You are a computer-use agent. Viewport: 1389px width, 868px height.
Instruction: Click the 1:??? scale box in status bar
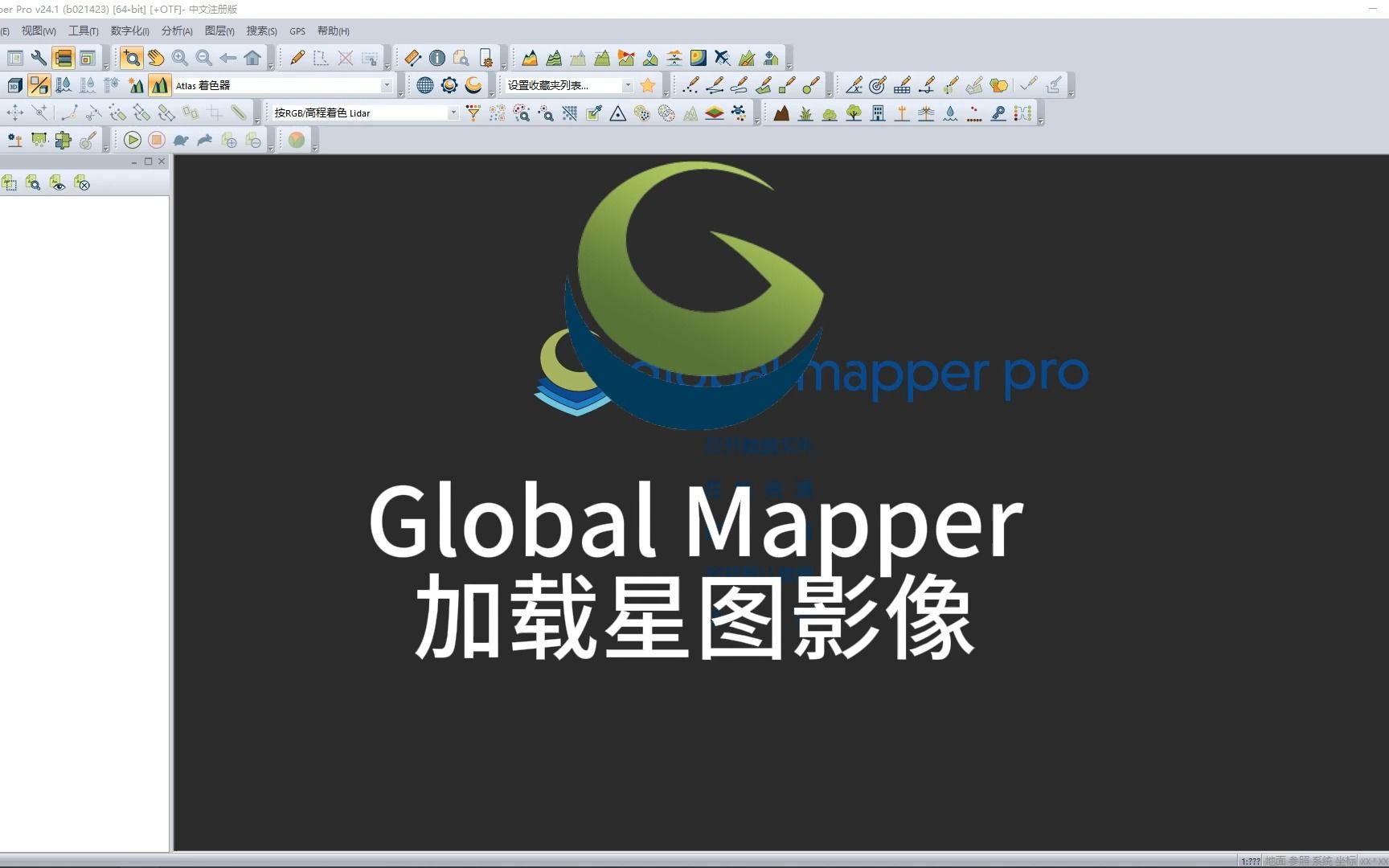(x=1250, y=861)
